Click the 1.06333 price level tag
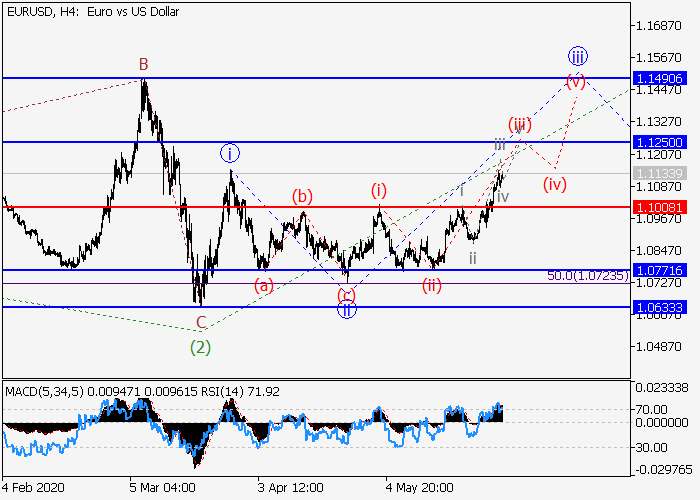700x500 pixels. 659,308
